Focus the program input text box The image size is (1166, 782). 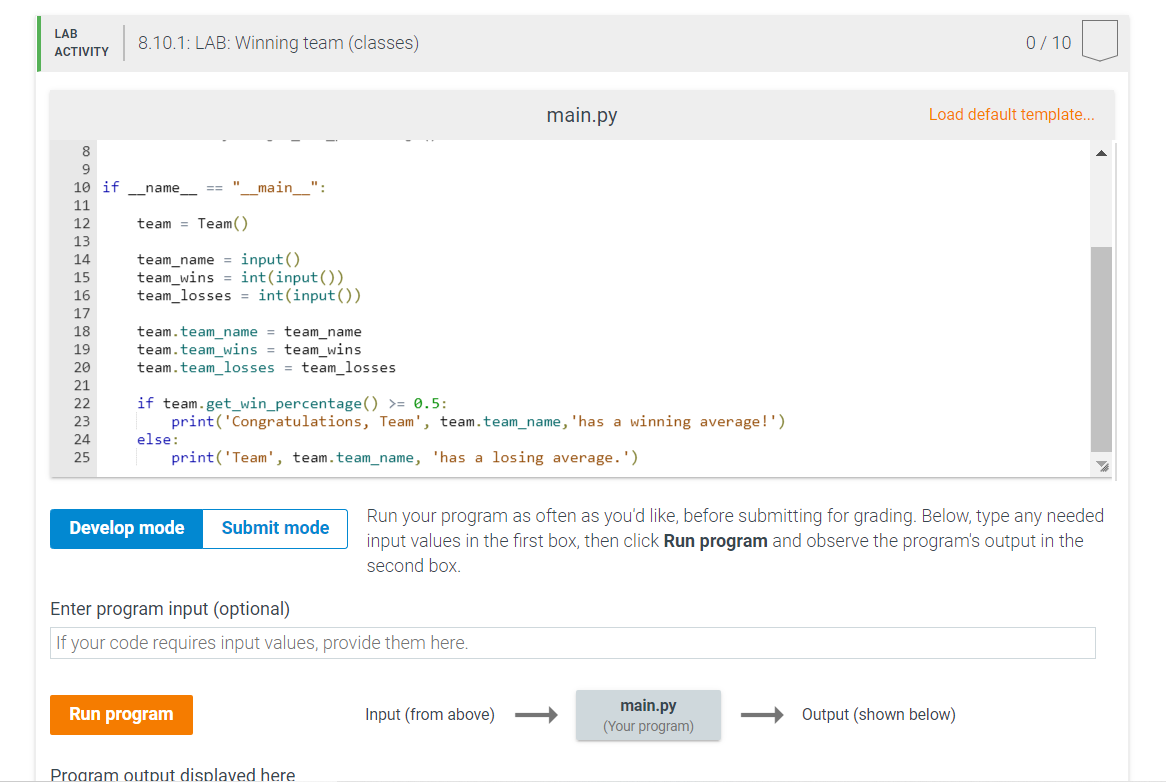(573, 643)
